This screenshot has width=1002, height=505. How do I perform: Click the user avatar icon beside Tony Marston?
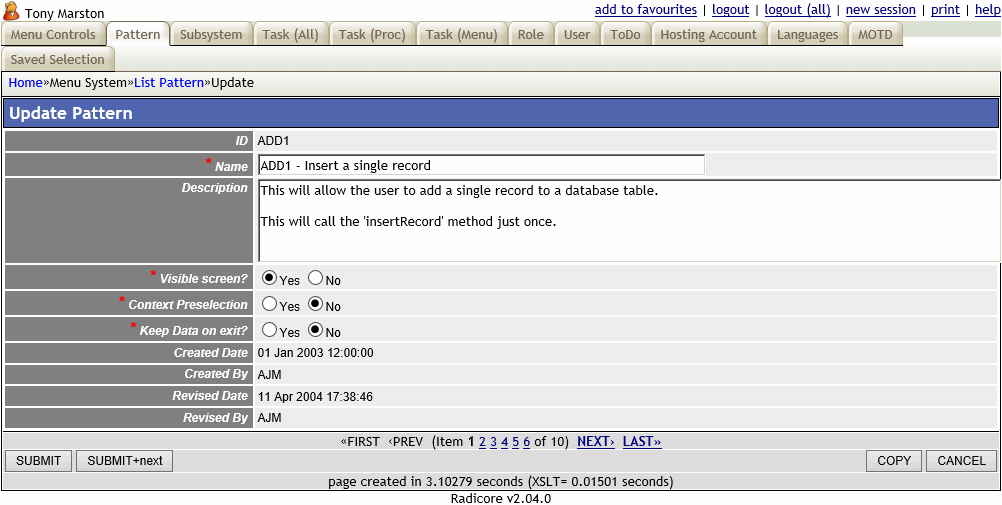(11, 12)
